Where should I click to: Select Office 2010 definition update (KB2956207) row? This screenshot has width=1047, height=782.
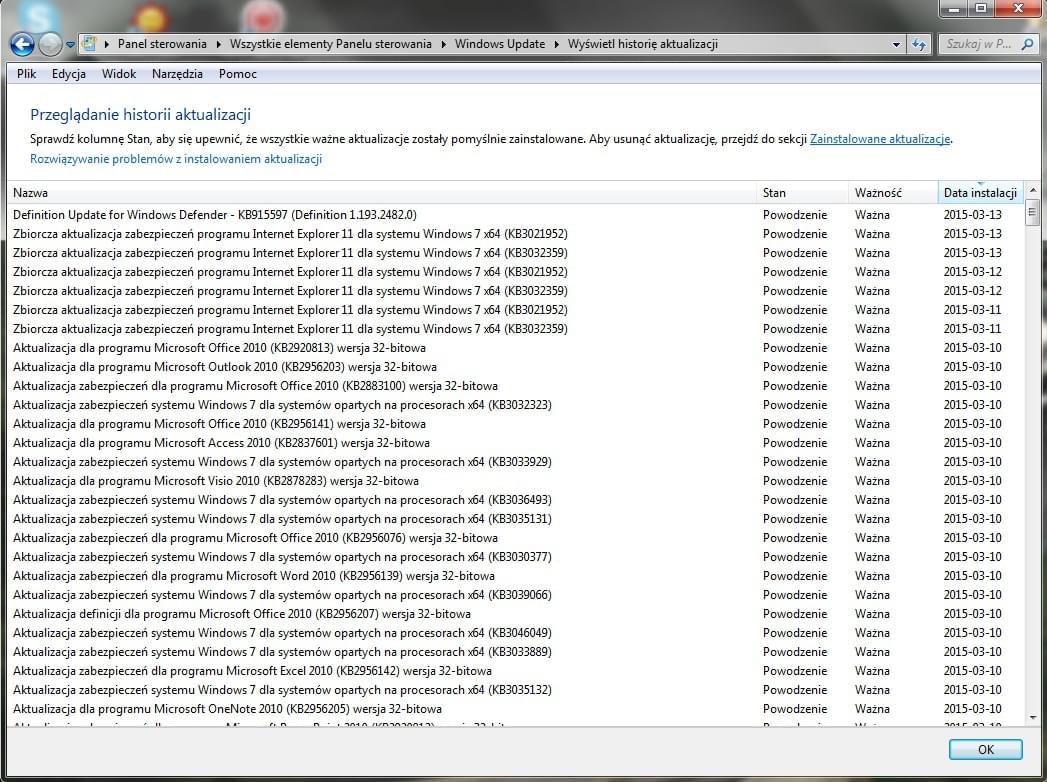tap(514, 614)
